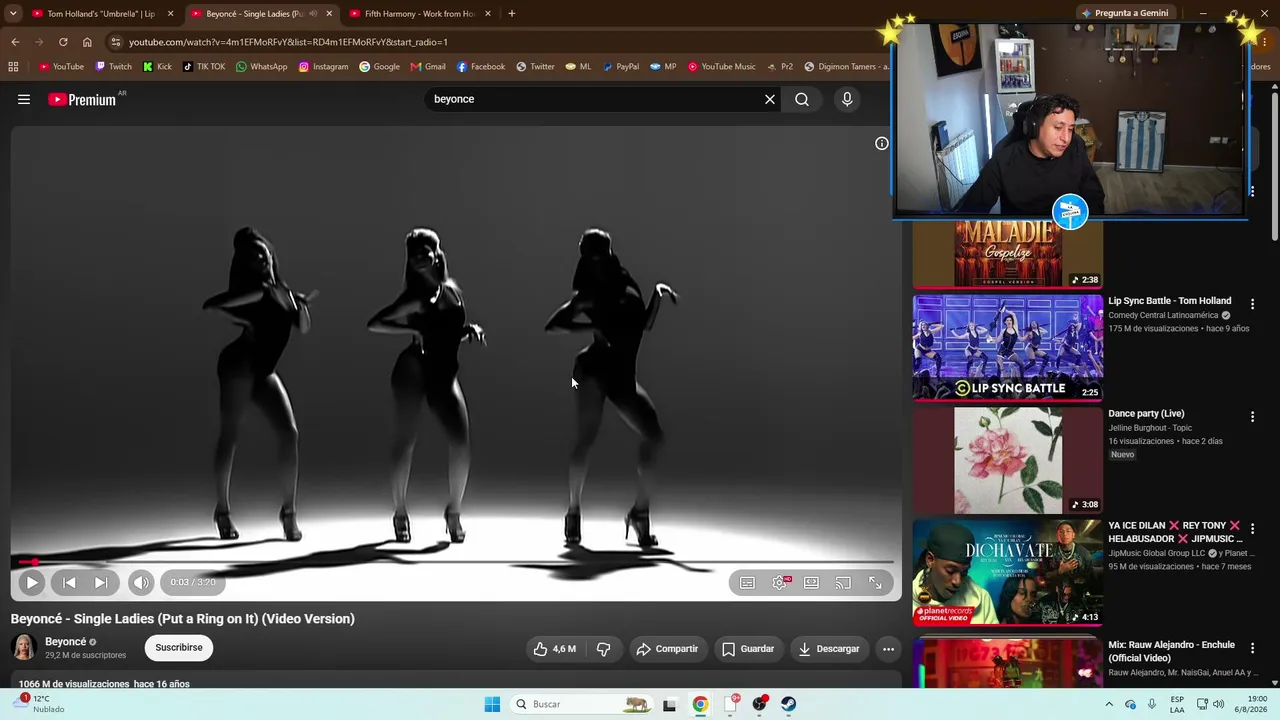Open the player settings gear
This screenshot has height=720, width=1280.
point(780,582)
